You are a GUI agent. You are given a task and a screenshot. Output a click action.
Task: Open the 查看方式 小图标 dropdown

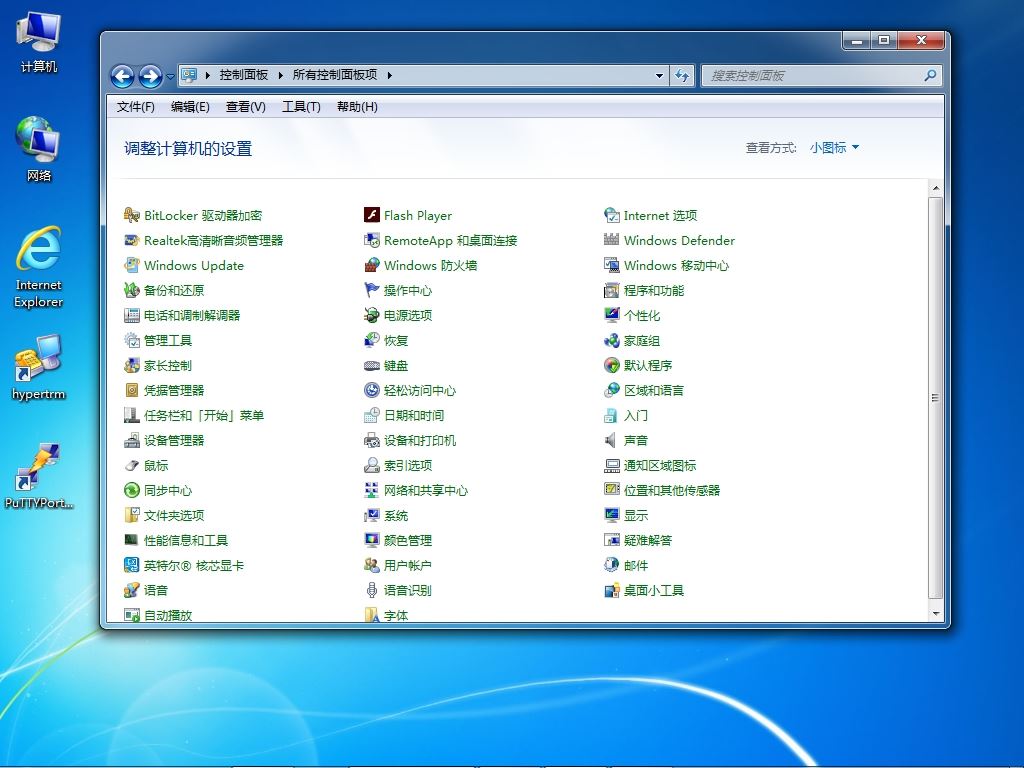[x=835, y=148]
